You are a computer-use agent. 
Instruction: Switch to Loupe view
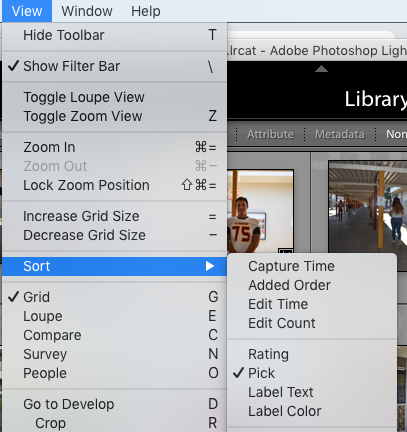pos(114,316)
